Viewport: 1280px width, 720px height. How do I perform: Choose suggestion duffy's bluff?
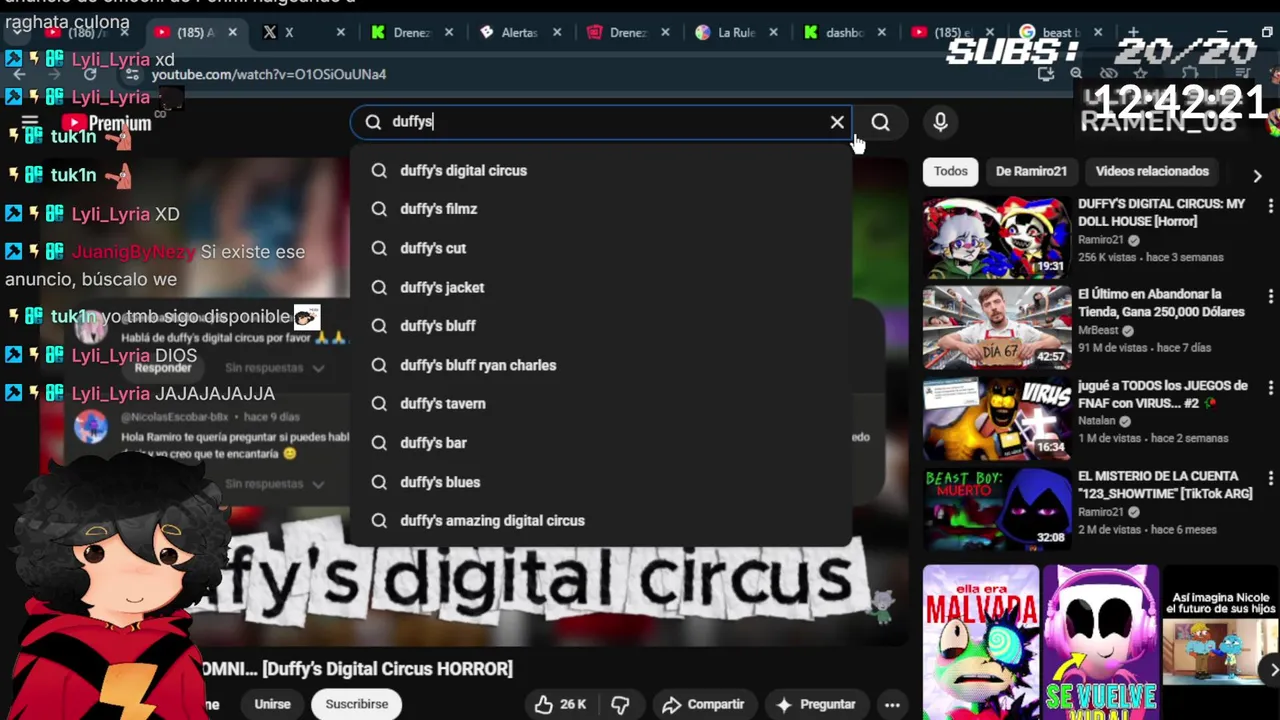pyautogui.click(x=601, y=326)
